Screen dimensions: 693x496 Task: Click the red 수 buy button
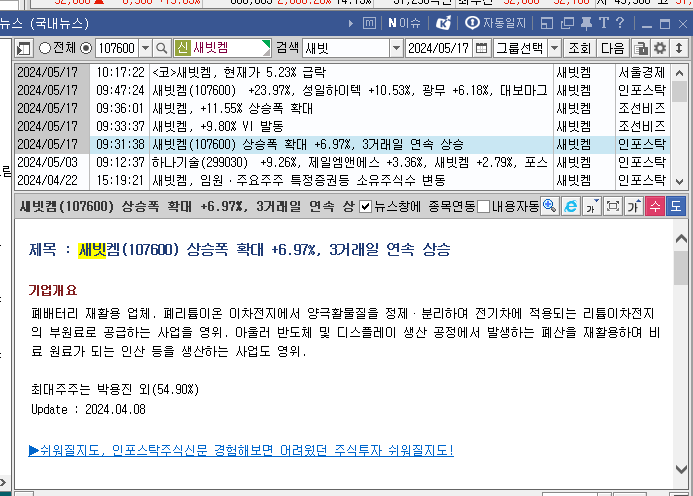pos(655,206)
